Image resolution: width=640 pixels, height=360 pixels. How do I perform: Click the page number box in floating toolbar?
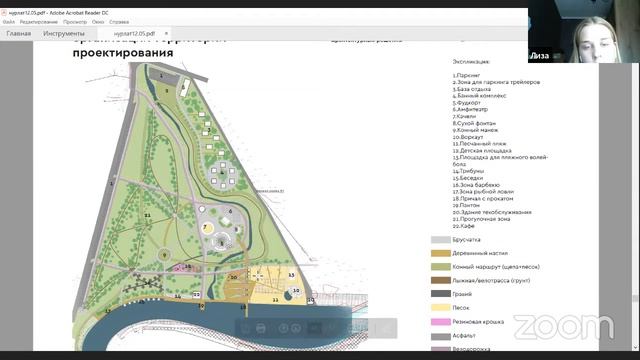pos(314,328)
